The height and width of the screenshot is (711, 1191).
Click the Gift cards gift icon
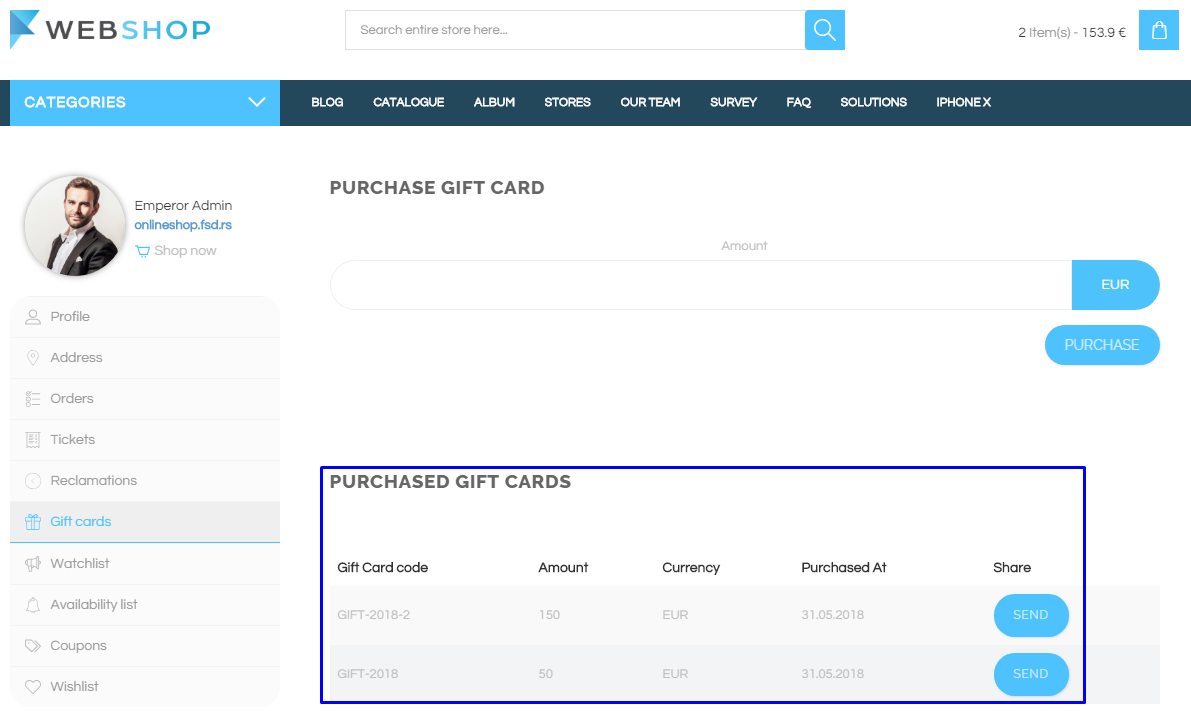[x=33, y=522]
